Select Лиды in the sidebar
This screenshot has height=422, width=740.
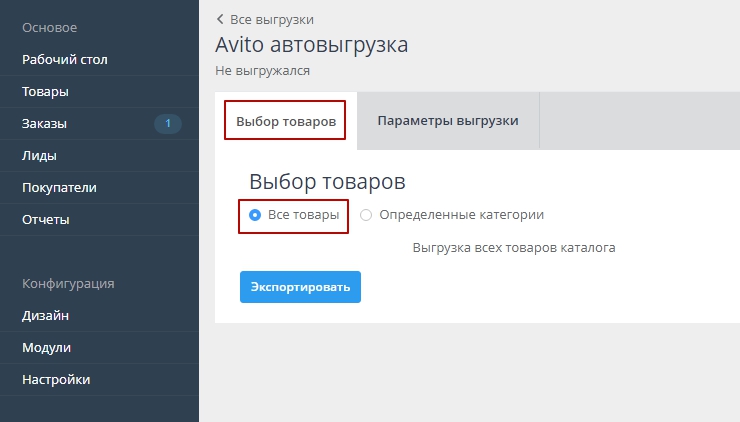(39, 156)
